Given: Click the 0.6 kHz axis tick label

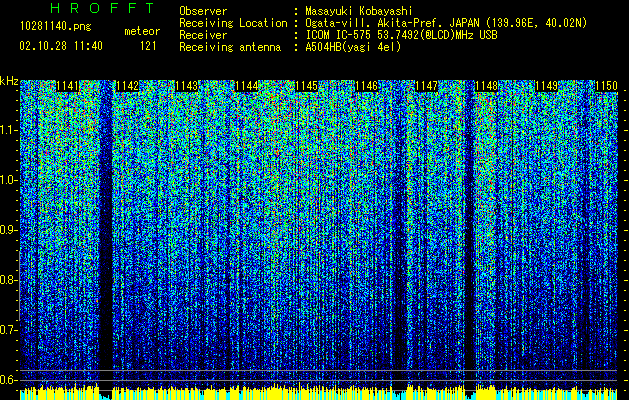Looking at the screenshot, I should 8,380.
